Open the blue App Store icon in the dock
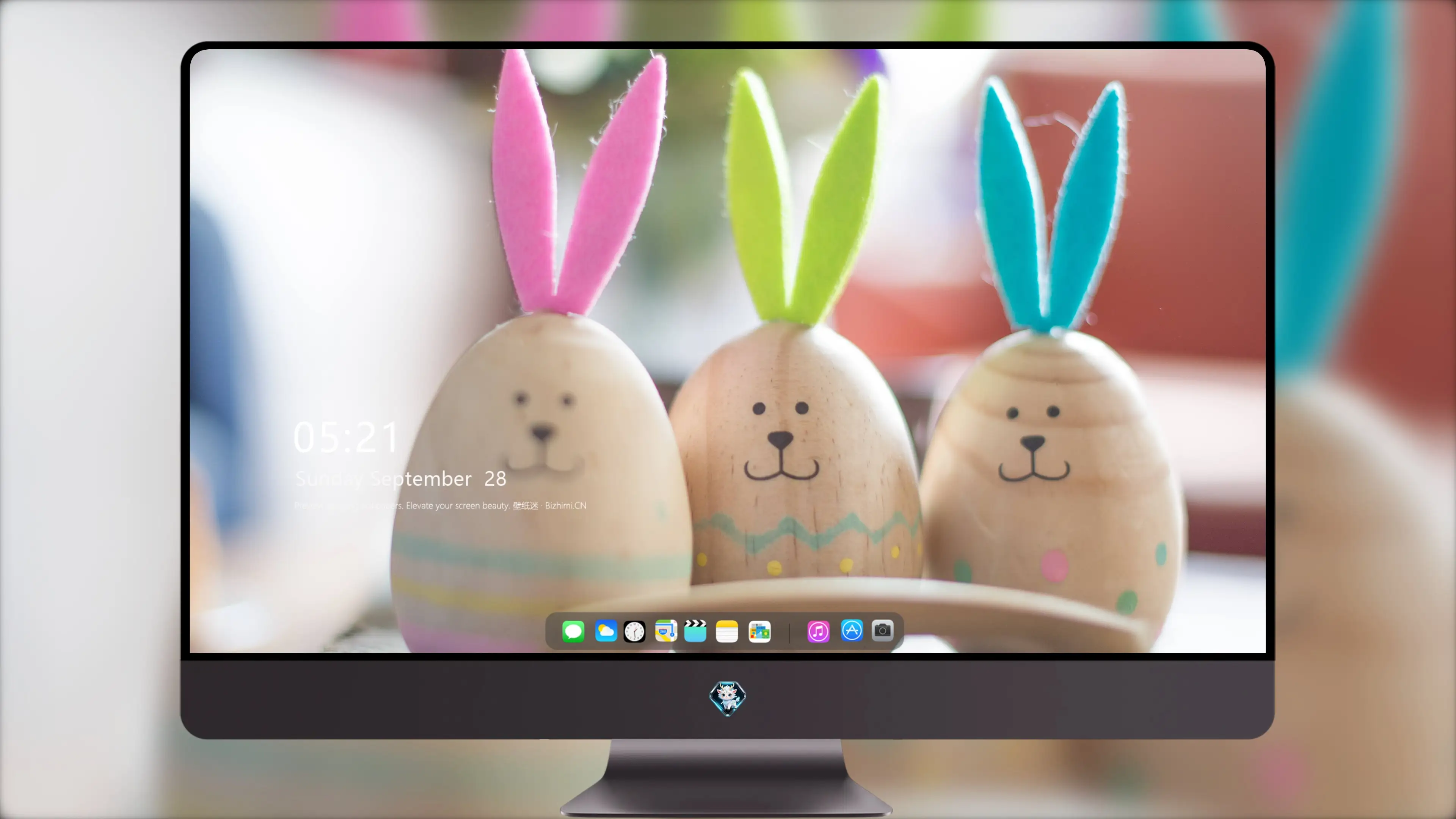The height and width of the screenshot is (819, 1456). coord(852,630)
